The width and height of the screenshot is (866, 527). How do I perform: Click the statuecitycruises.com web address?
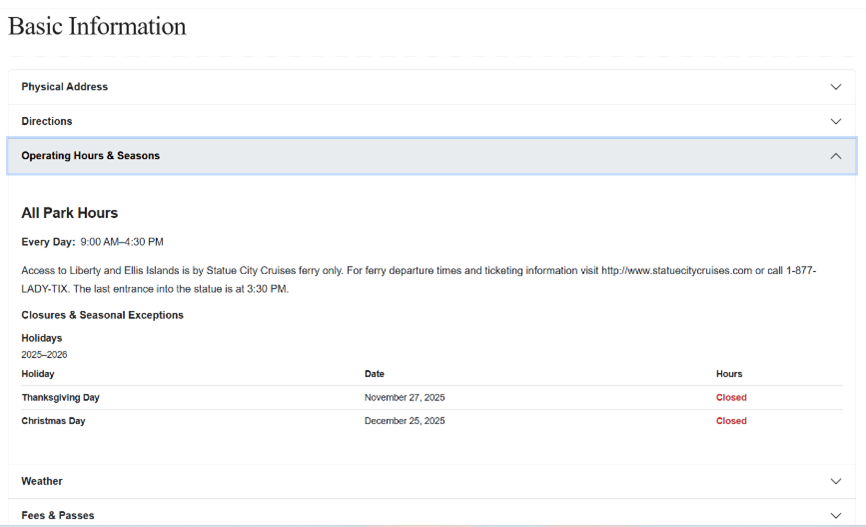tap(676, 270)
